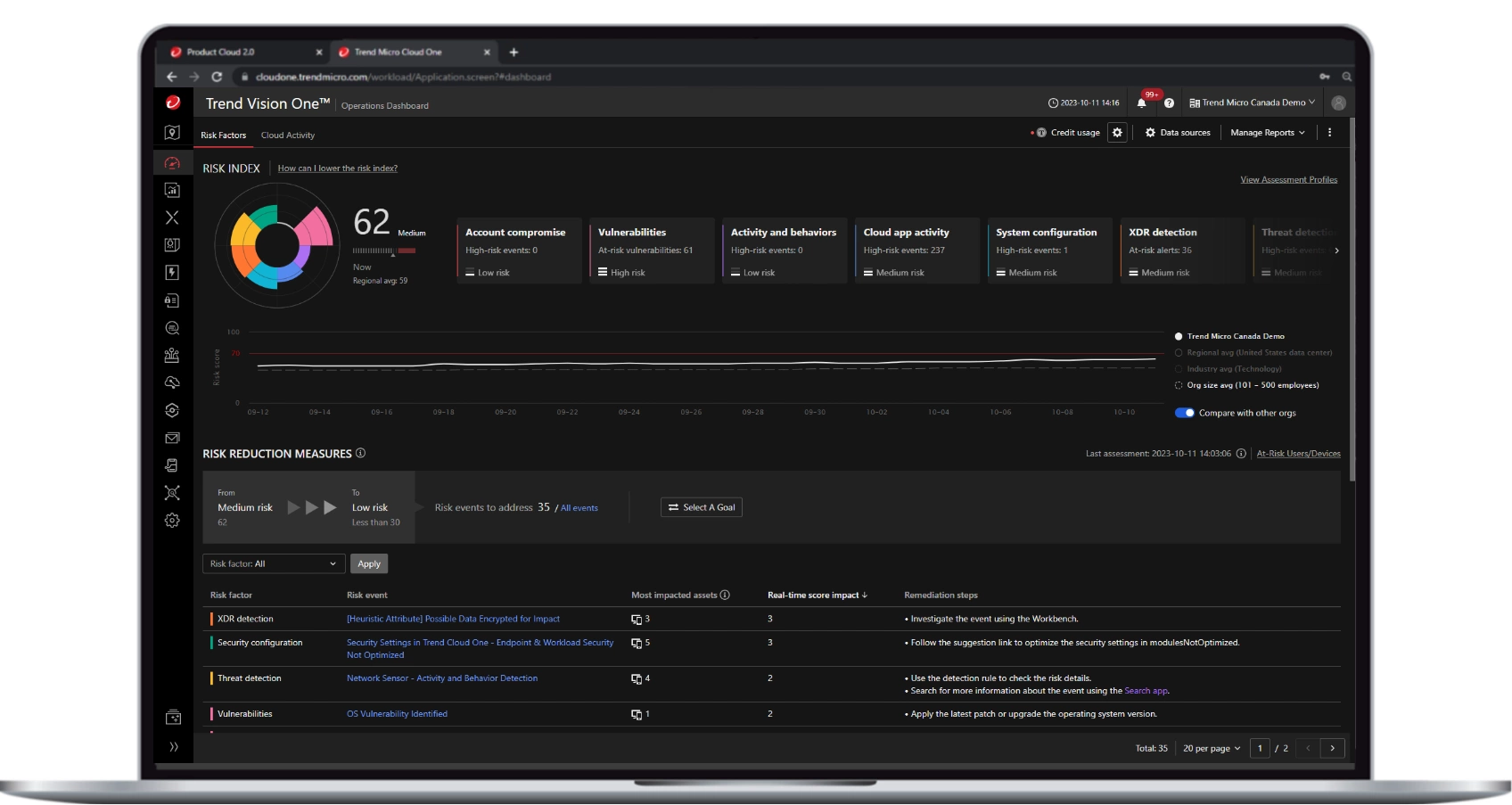Click the risk level gauge bar under Medium
1512x805 pixels.
[384, 251]
